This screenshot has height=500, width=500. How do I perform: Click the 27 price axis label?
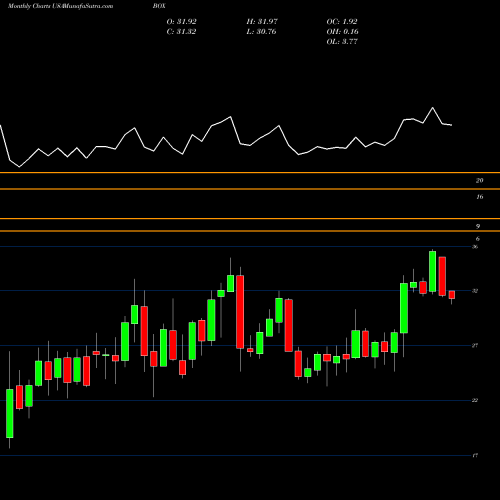click(475, 345)
